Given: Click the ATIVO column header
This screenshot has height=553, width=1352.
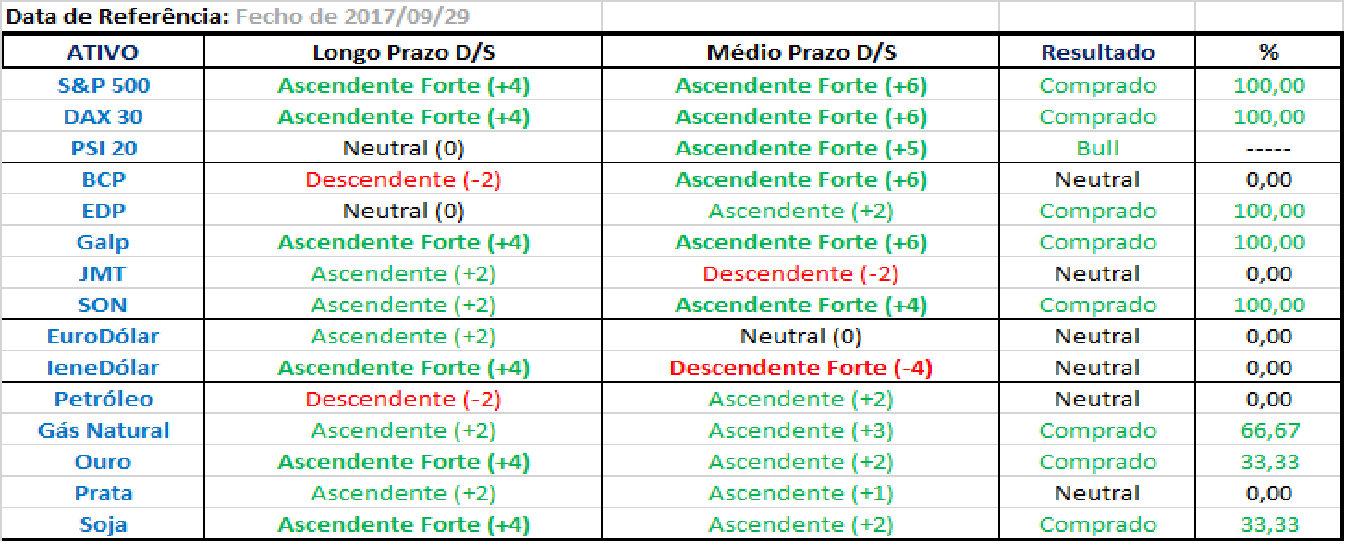Looking at the screenshot, I should point(103,53).
